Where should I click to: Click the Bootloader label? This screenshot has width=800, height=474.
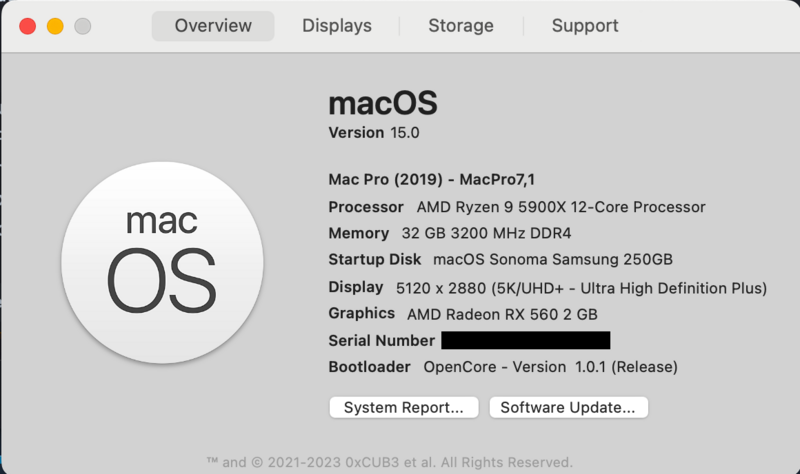[369, 367]
